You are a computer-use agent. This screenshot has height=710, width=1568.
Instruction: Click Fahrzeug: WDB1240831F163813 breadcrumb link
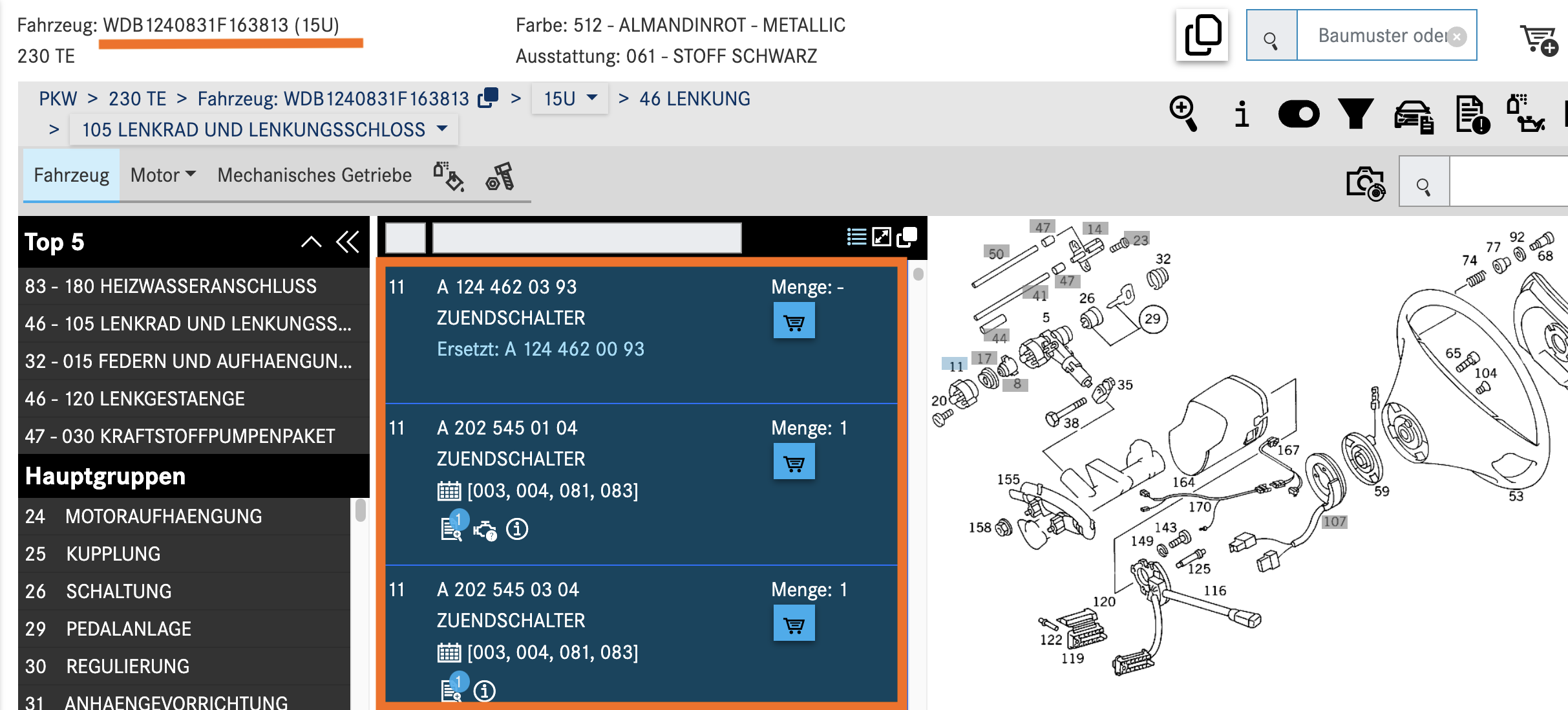[334, 98]
